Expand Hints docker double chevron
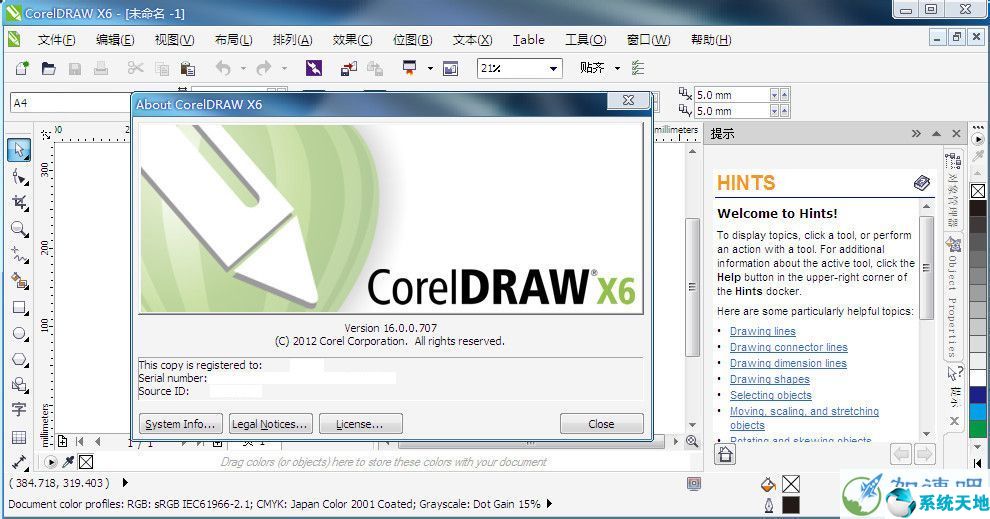 916,134
